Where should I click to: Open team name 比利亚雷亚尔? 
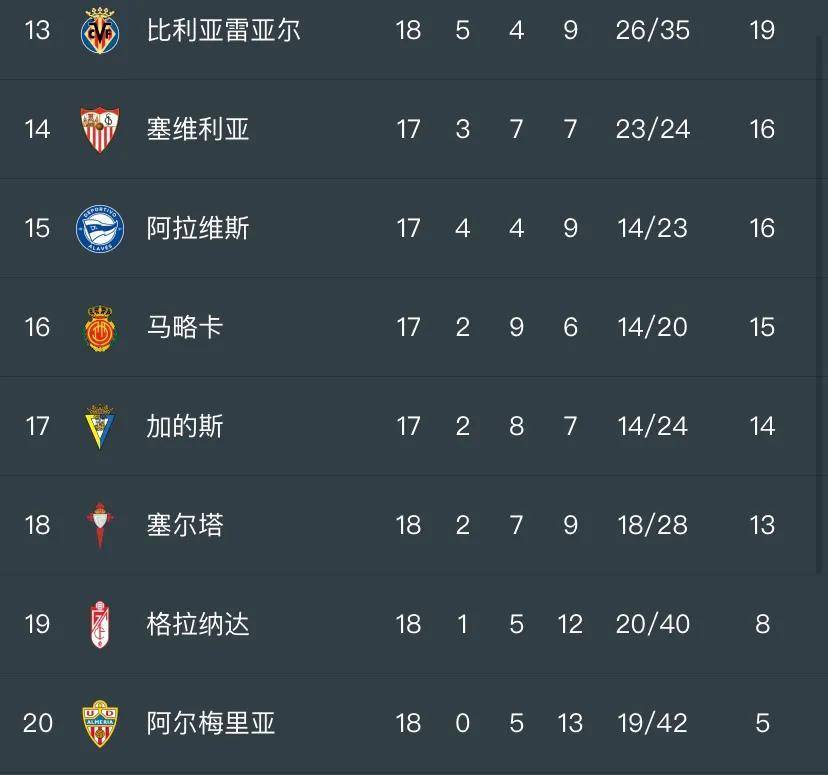click(223, 30)
